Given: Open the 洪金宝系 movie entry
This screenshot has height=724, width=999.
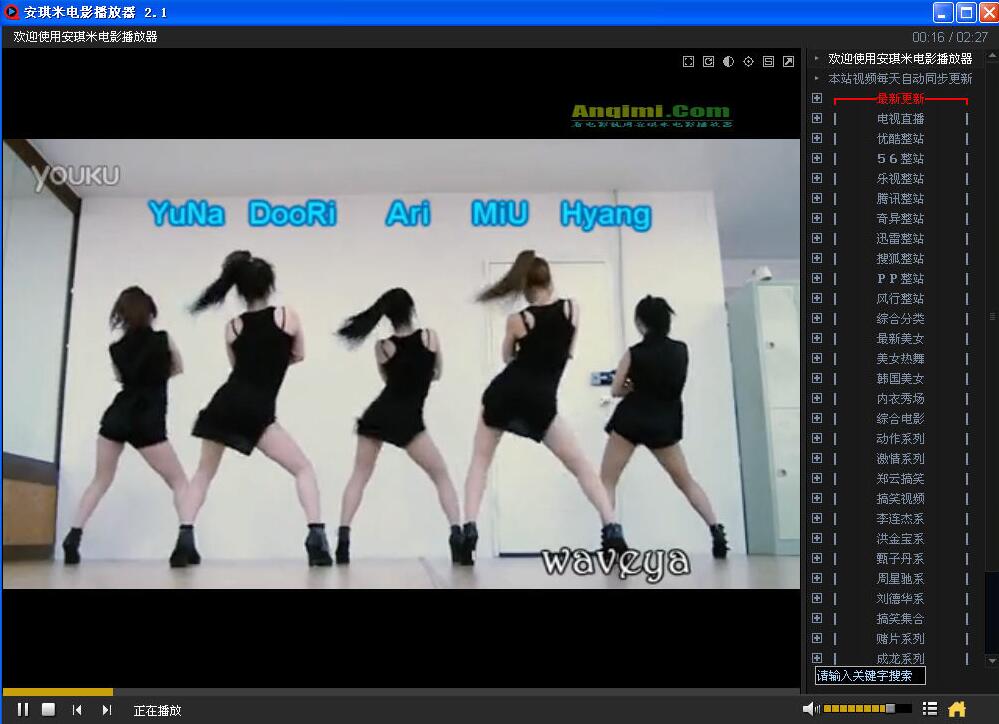Looking at the screenshot, I should (900, 539).
